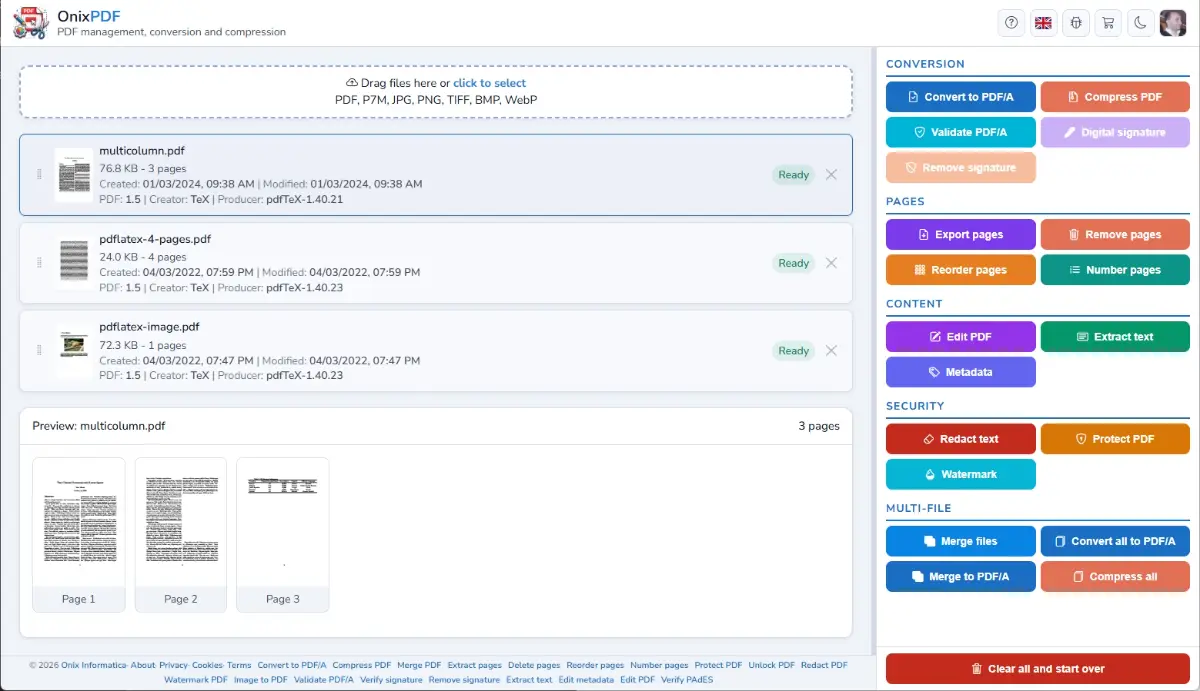Open the Metadata button
1200x691 pixels.
(x=961, y=372)
